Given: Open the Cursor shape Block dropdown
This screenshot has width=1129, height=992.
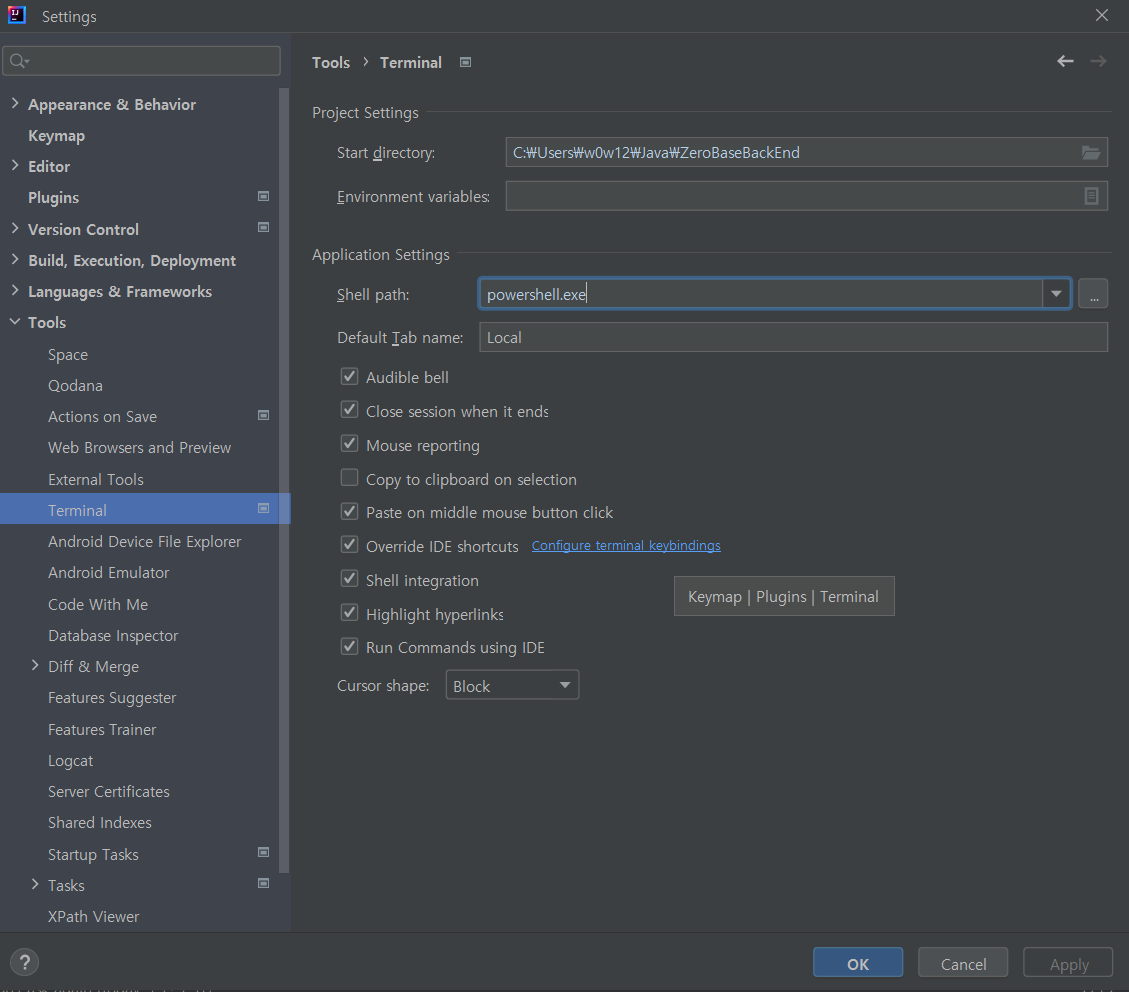Looking at the screenshot, I should point(512,685).
